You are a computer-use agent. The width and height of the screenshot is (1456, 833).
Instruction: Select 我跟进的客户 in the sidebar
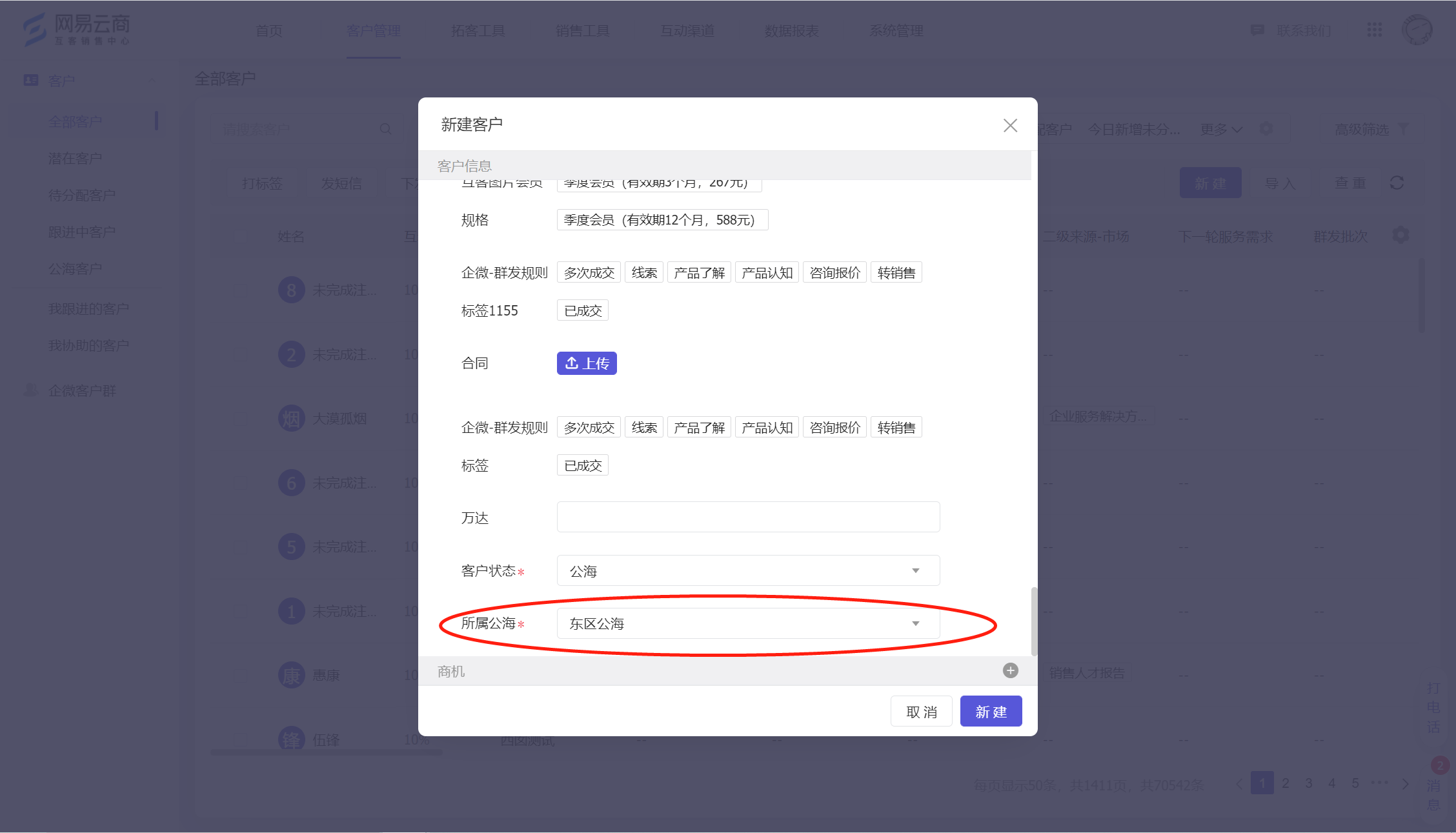click(x=88, y=308)
